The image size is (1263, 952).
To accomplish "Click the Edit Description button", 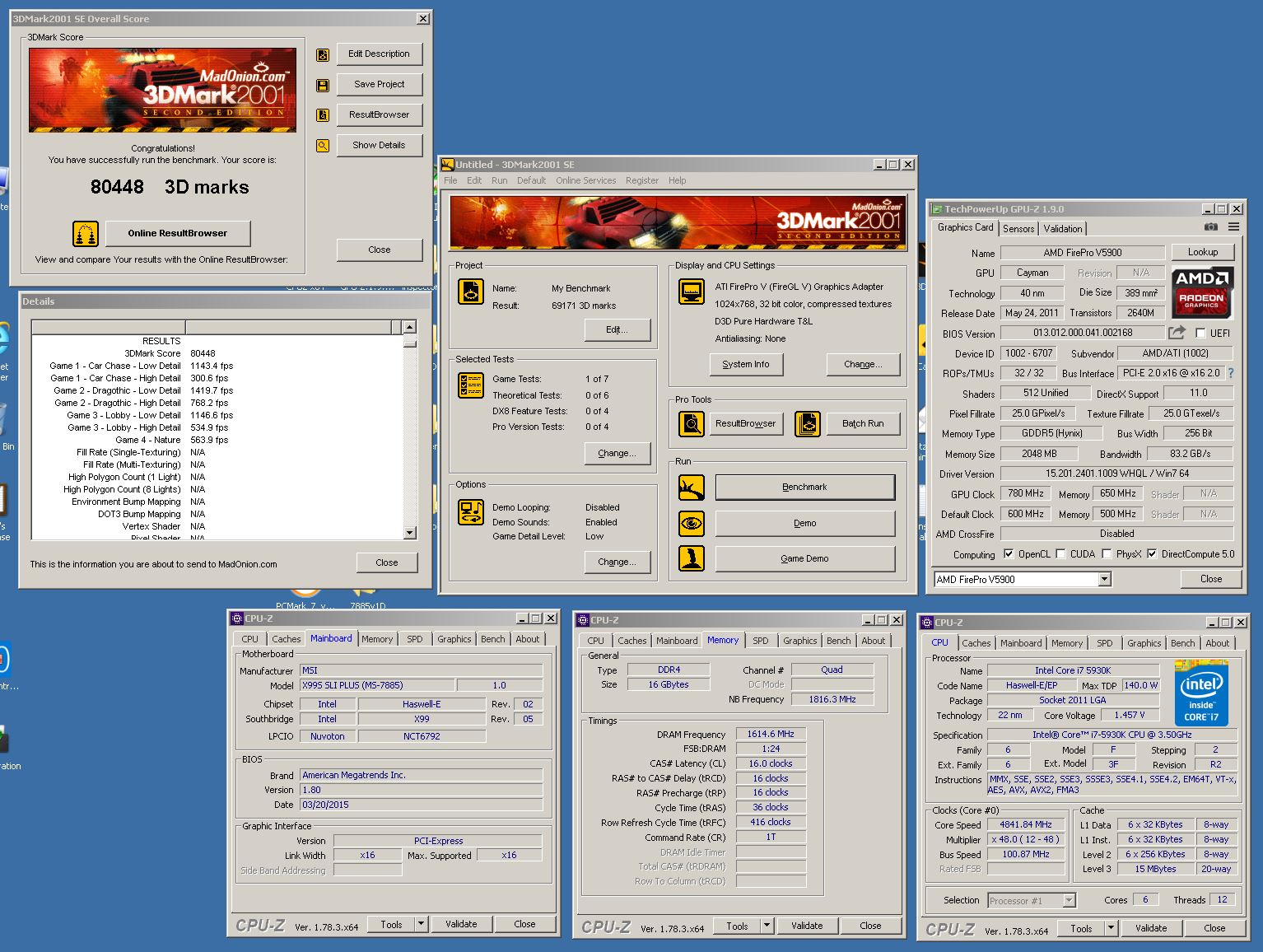I will (379, 54).
